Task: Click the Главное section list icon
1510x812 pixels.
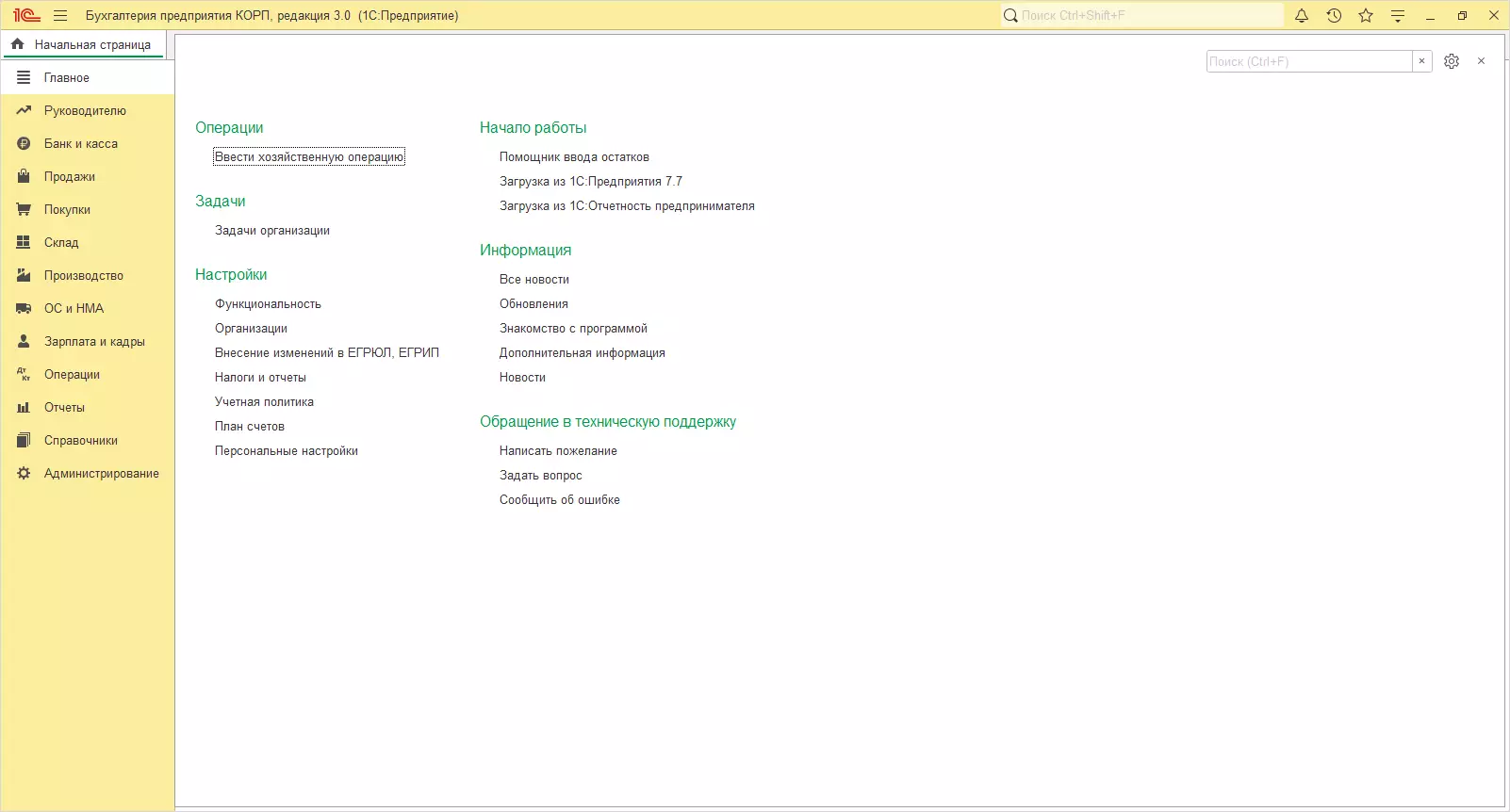Action: [x=24, y=77]
